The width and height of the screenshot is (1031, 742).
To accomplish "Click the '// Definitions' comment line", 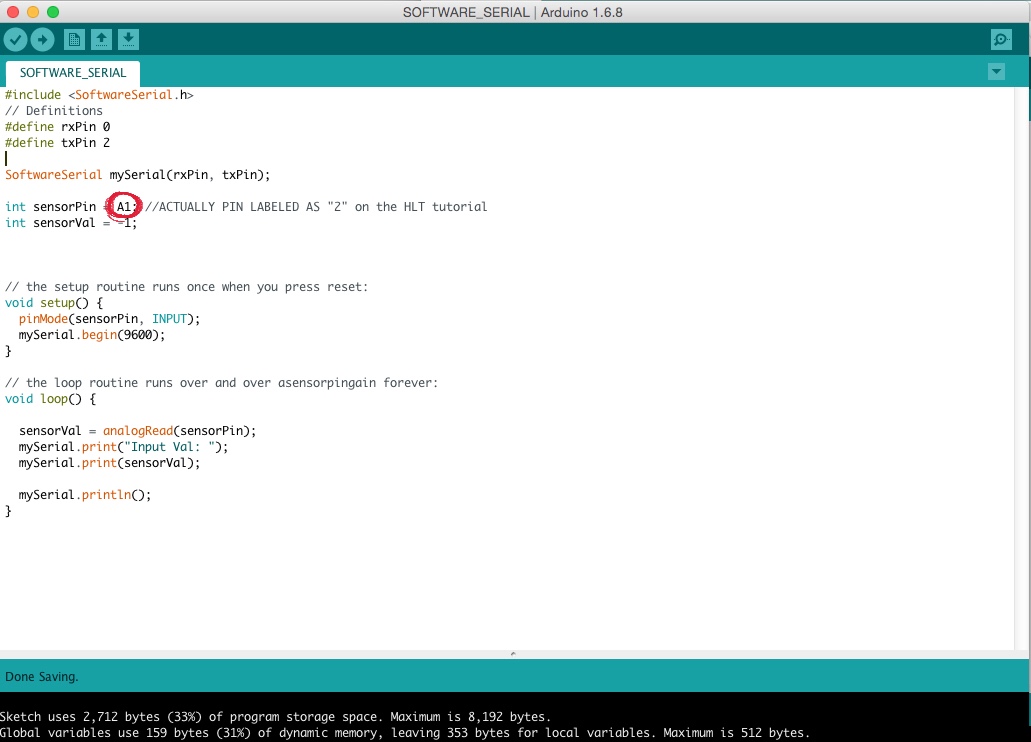I will [54, 111].
